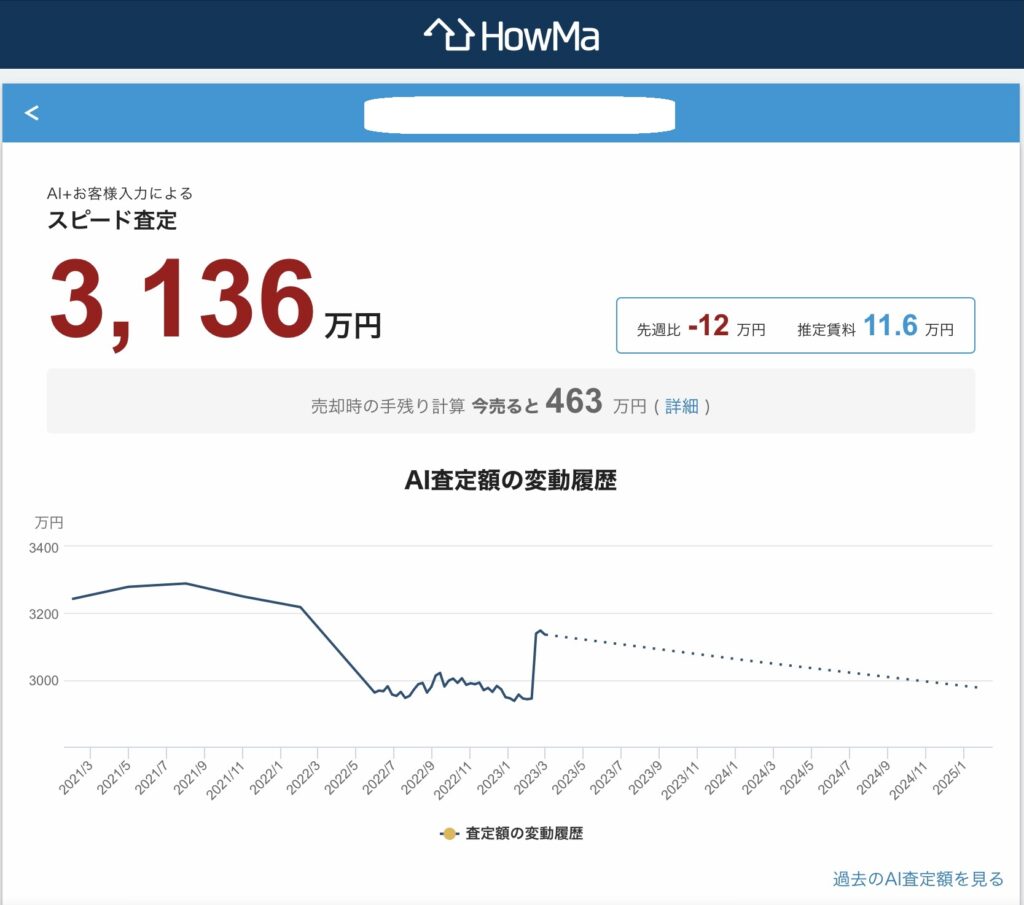Toggle the 査定額の変動履歴 legend entry
This screenshot has width=1024, height=905.
click(x=511, y=834)
